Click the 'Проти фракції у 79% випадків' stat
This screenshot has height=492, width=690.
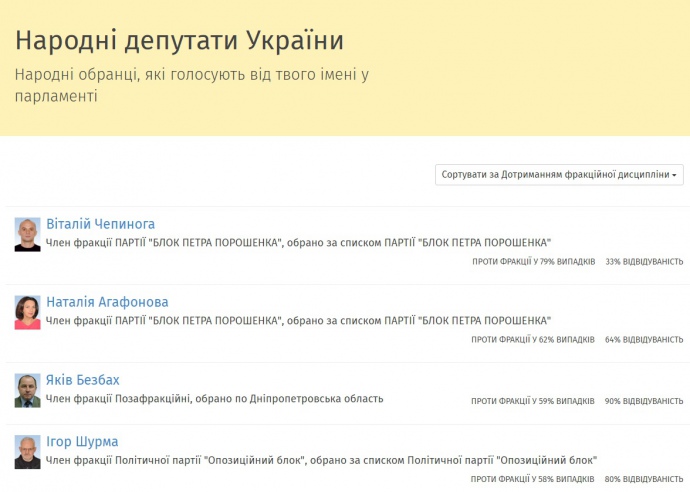[533, 262]
